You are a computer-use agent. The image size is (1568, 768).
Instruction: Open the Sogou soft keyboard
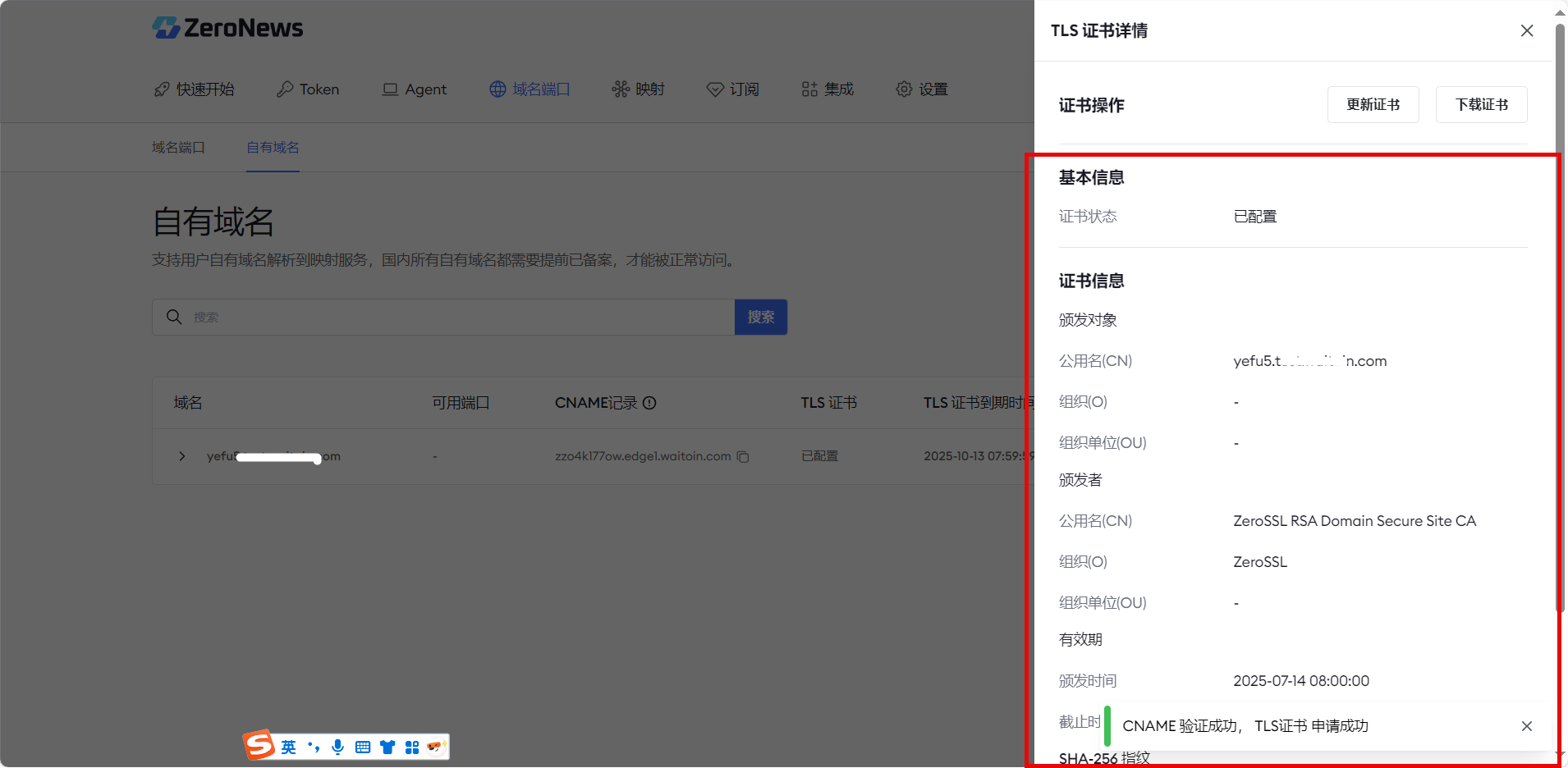(362, 747)
